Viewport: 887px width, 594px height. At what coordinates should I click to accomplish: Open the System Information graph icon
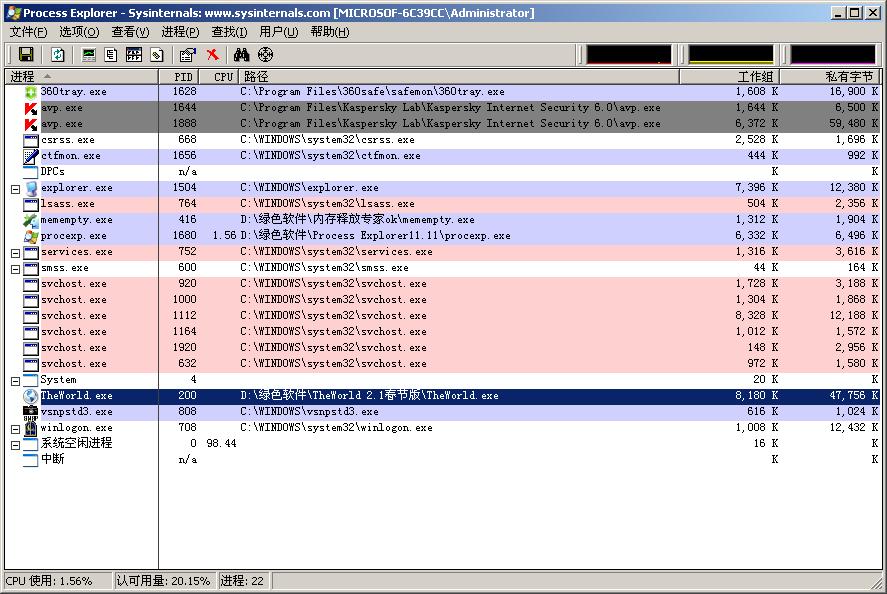point(89,54)
